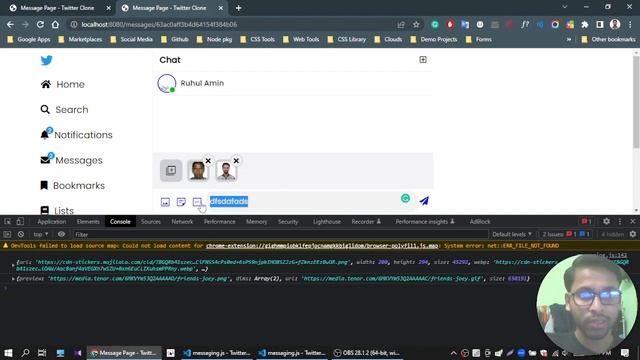Click the Twitter bird logo
This screenshot has height=360, width=640.
click(x=47, y=60)
